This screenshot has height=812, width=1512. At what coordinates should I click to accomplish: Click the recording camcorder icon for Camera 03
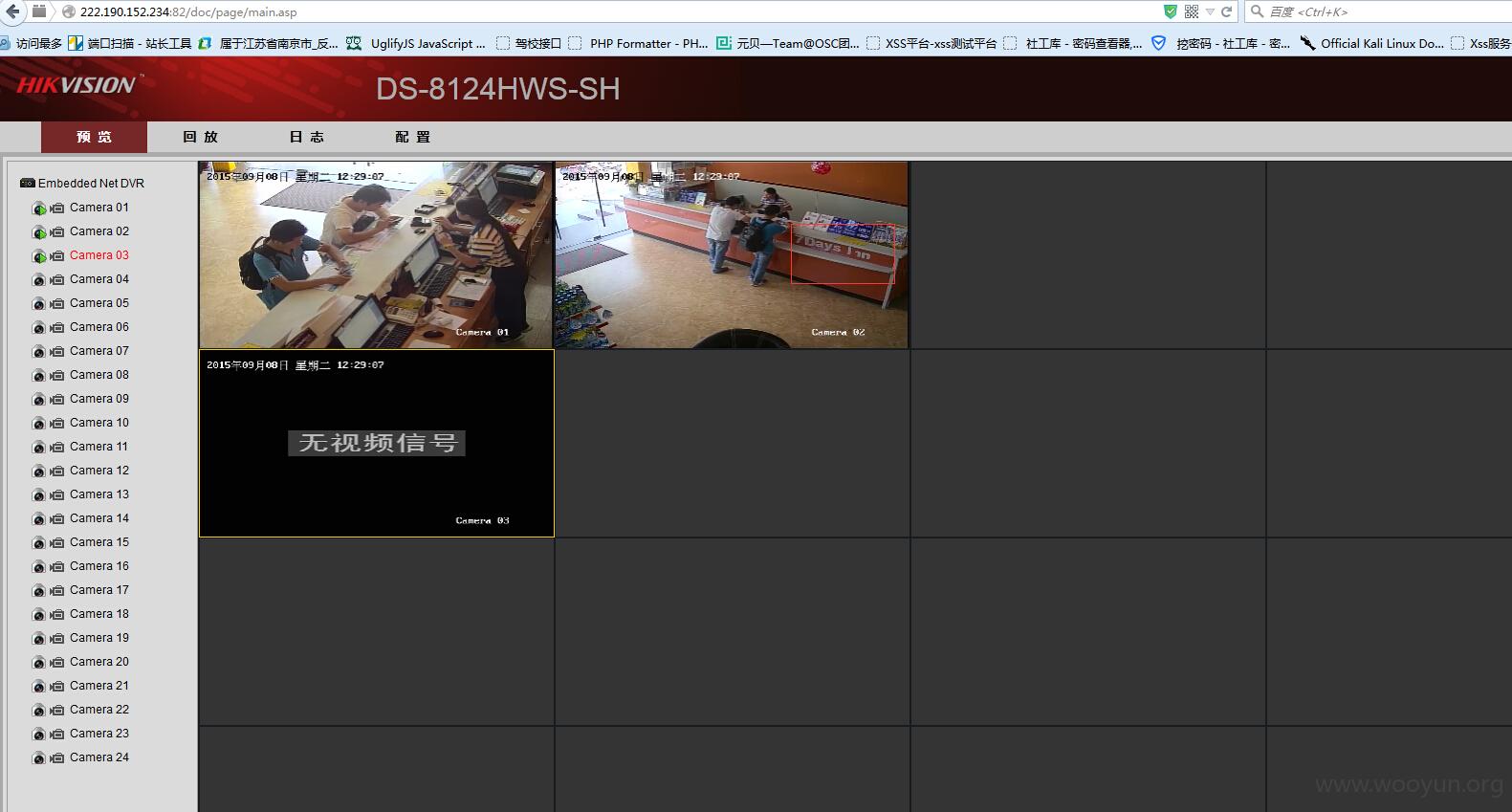tap(57, 255)
